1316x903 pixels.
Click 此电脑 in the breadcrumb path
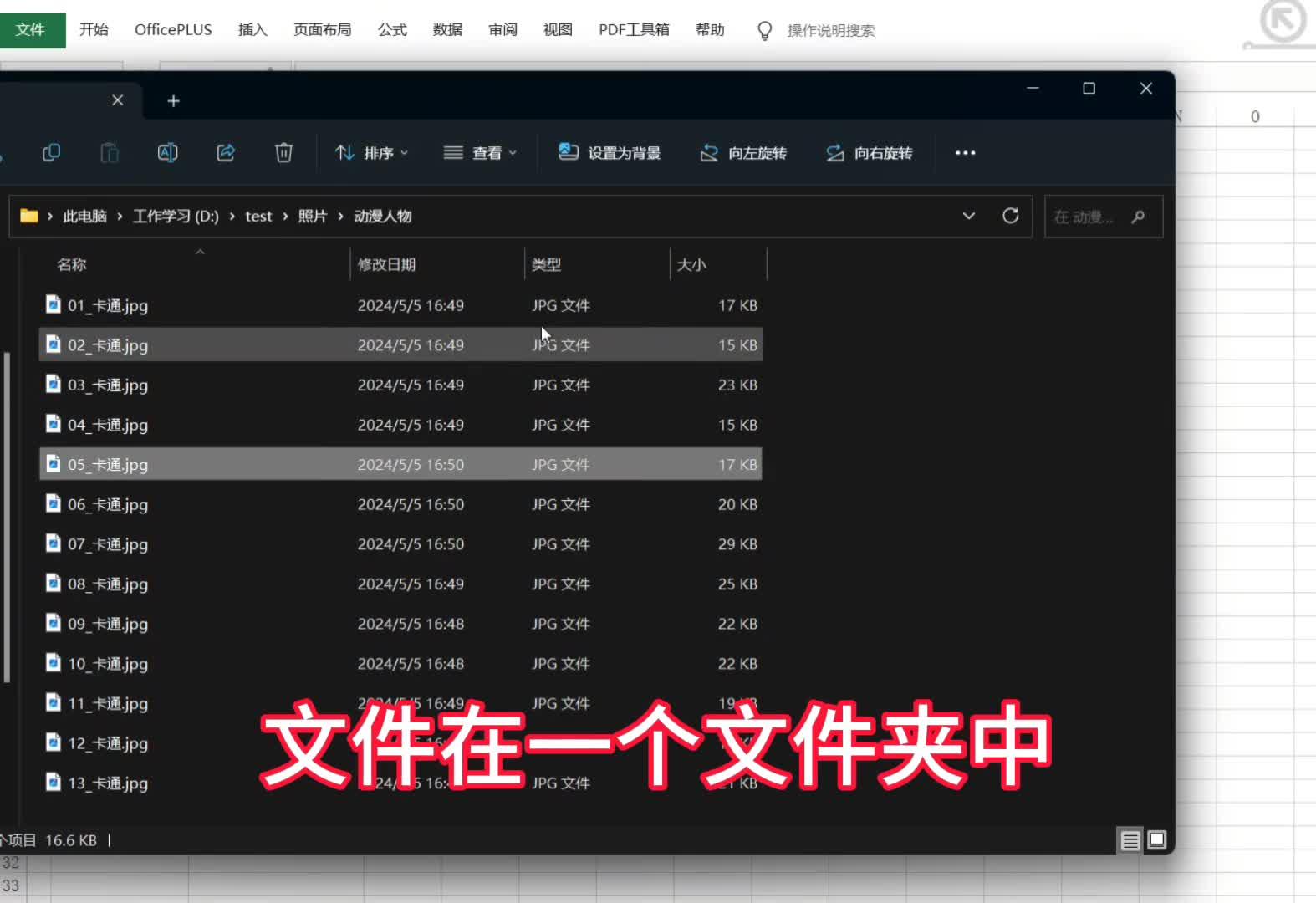[x=85, y=217]
